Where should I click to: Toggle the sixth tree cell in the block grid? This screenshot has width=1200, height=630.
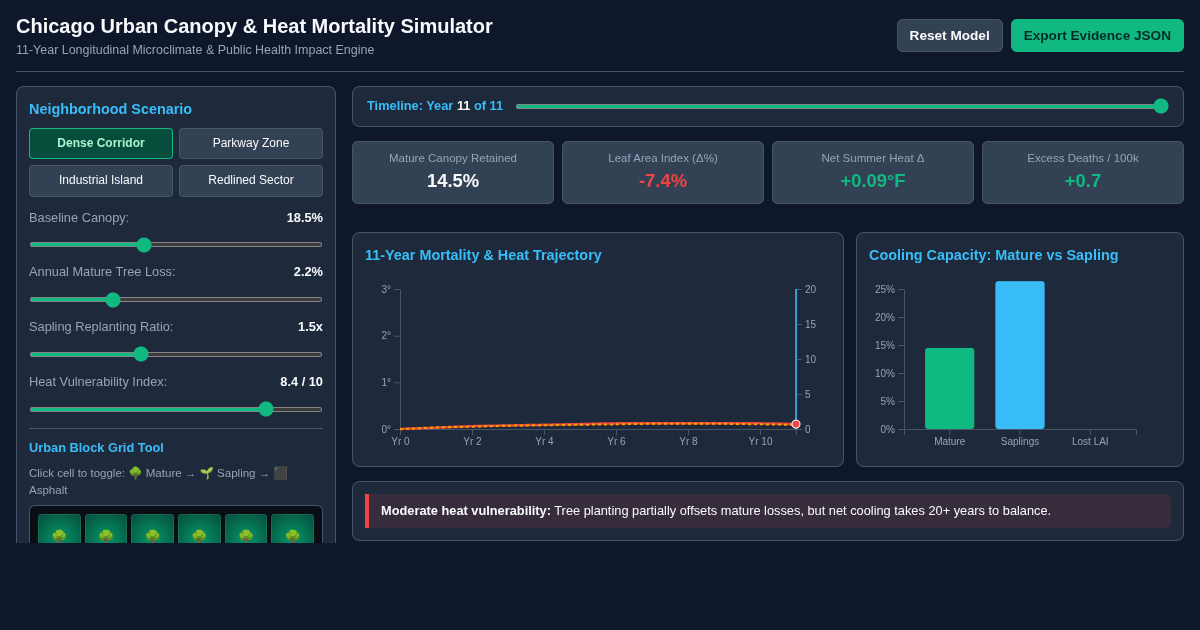tap(292, 529)
